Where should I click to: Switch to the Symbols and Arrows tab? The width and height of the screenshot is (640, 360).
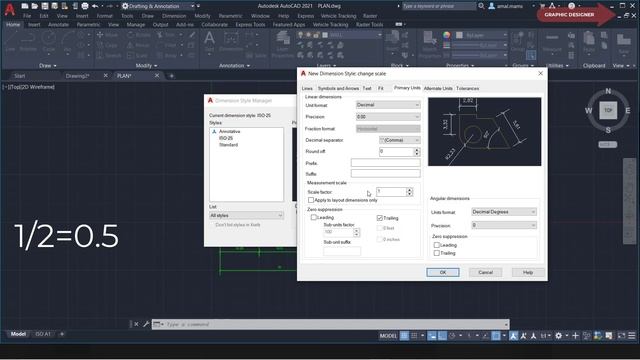[x=338, y=88]
